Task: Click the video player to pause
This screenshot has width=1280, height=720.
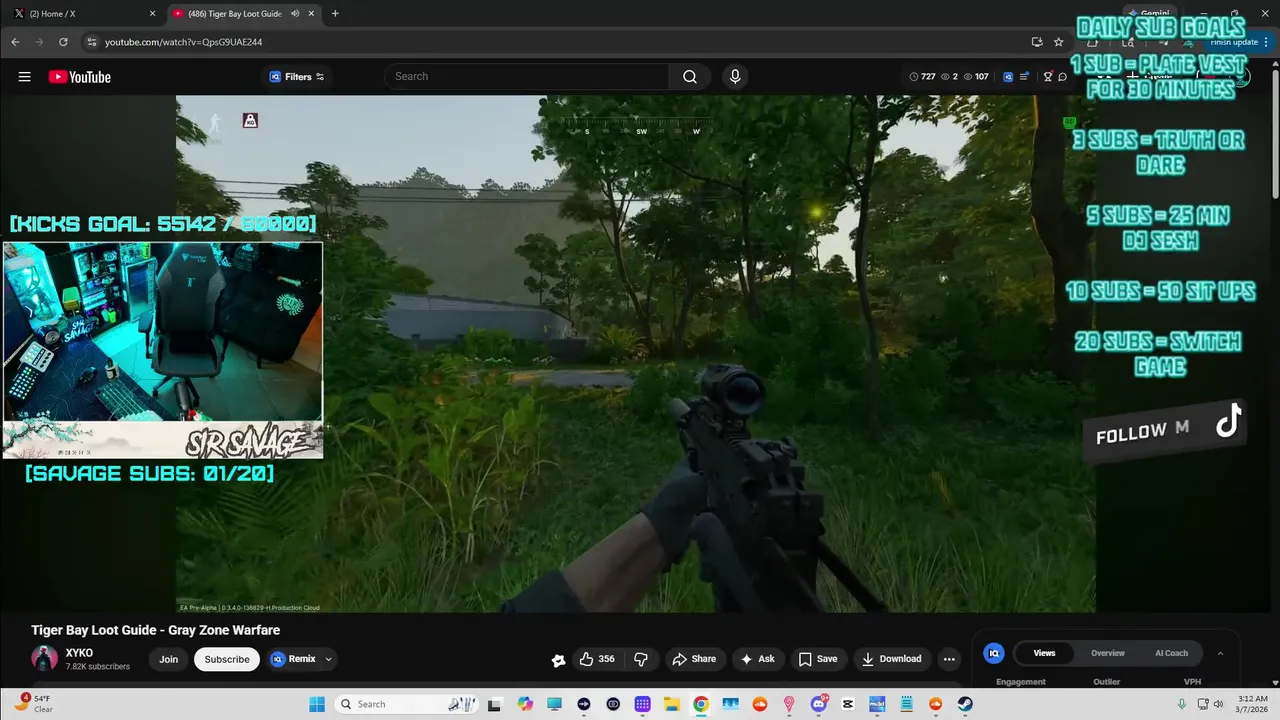Action: click(635, 353)
